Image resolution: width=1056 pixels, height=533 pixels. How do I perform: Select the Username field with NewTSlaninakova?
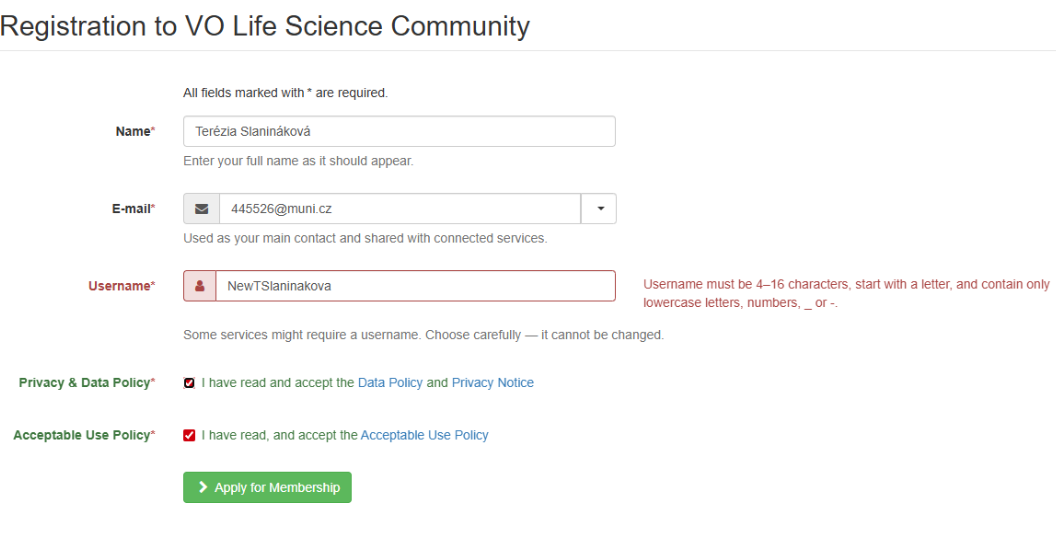coord(415,286)
